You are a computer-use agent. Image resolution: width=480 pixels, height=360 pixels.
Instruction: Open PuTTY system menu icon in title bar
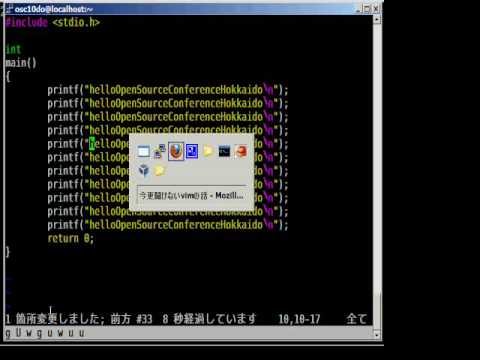(8, 9)
